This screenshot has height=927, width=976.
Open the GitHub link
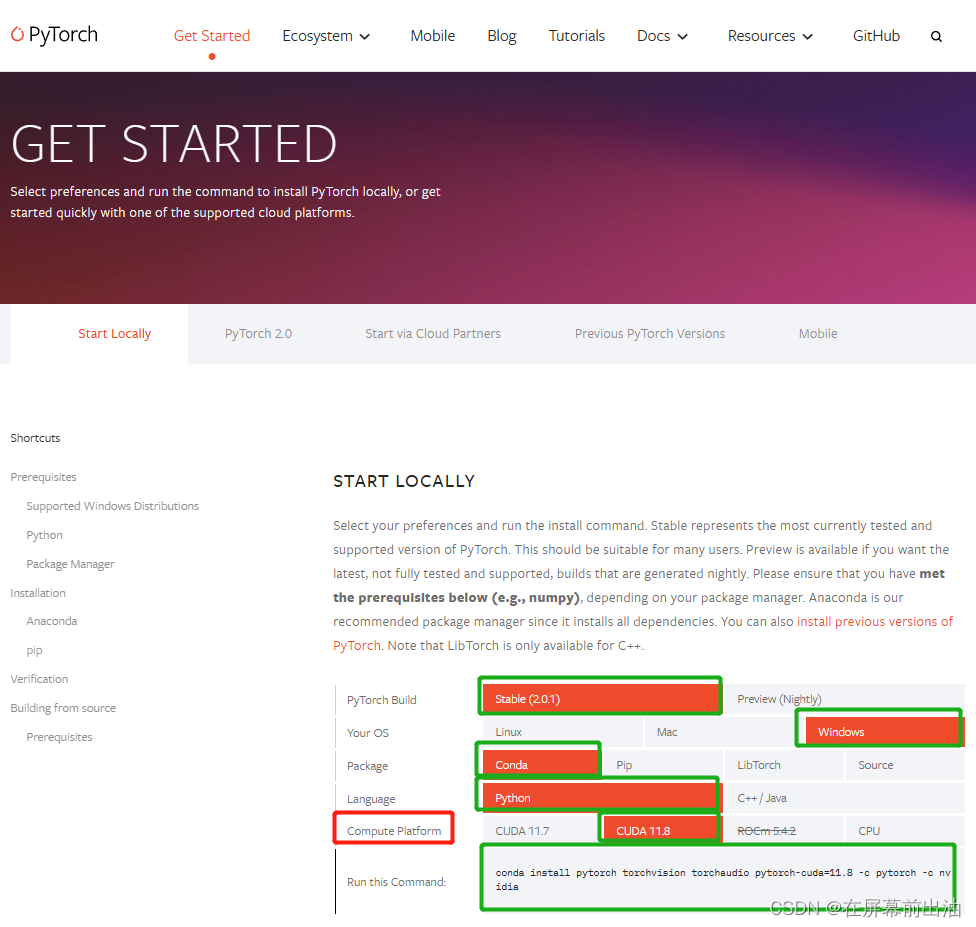(876, 36)
